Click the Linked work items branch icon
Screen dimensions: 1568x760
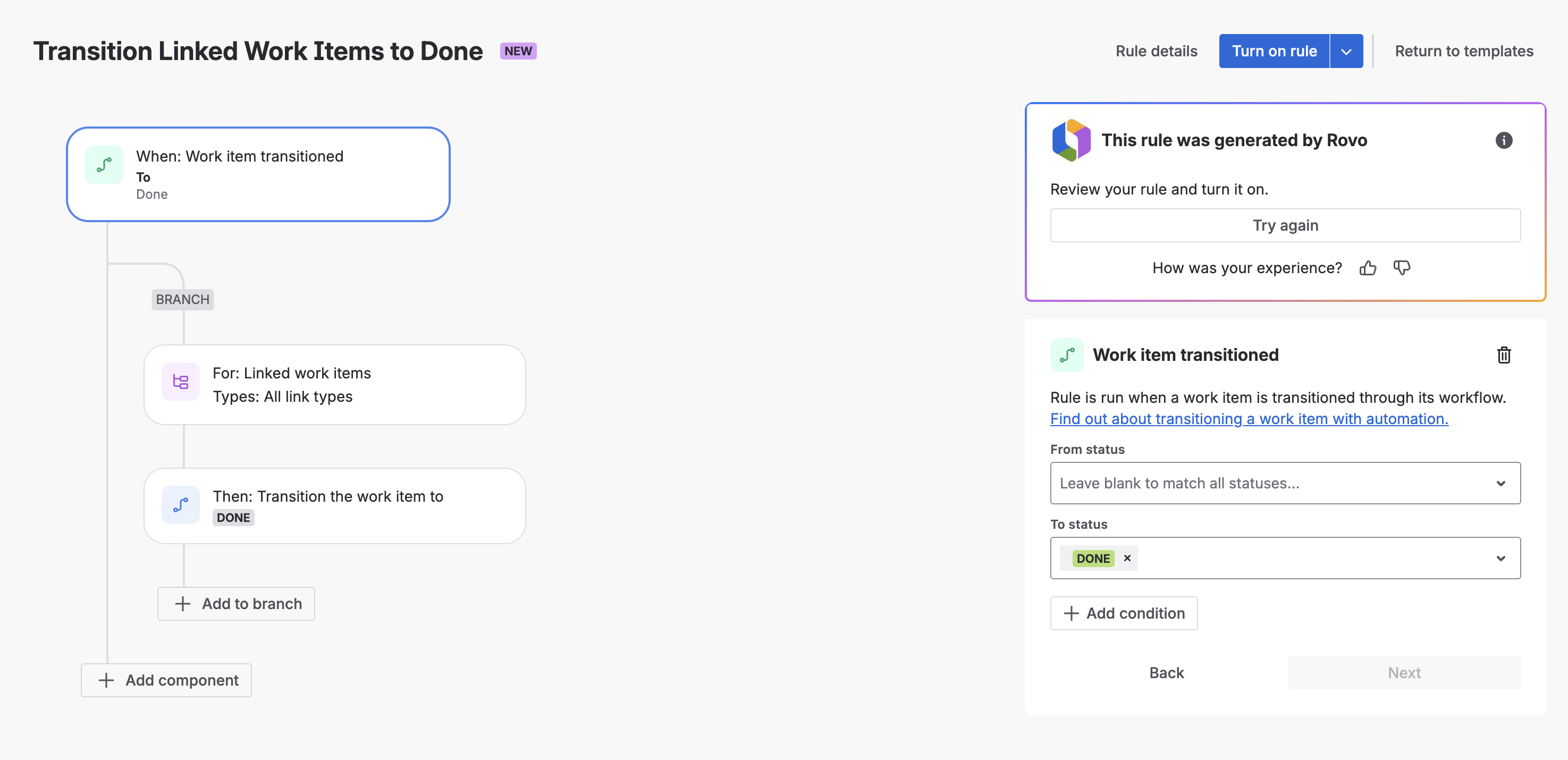(x=180, y=382)
